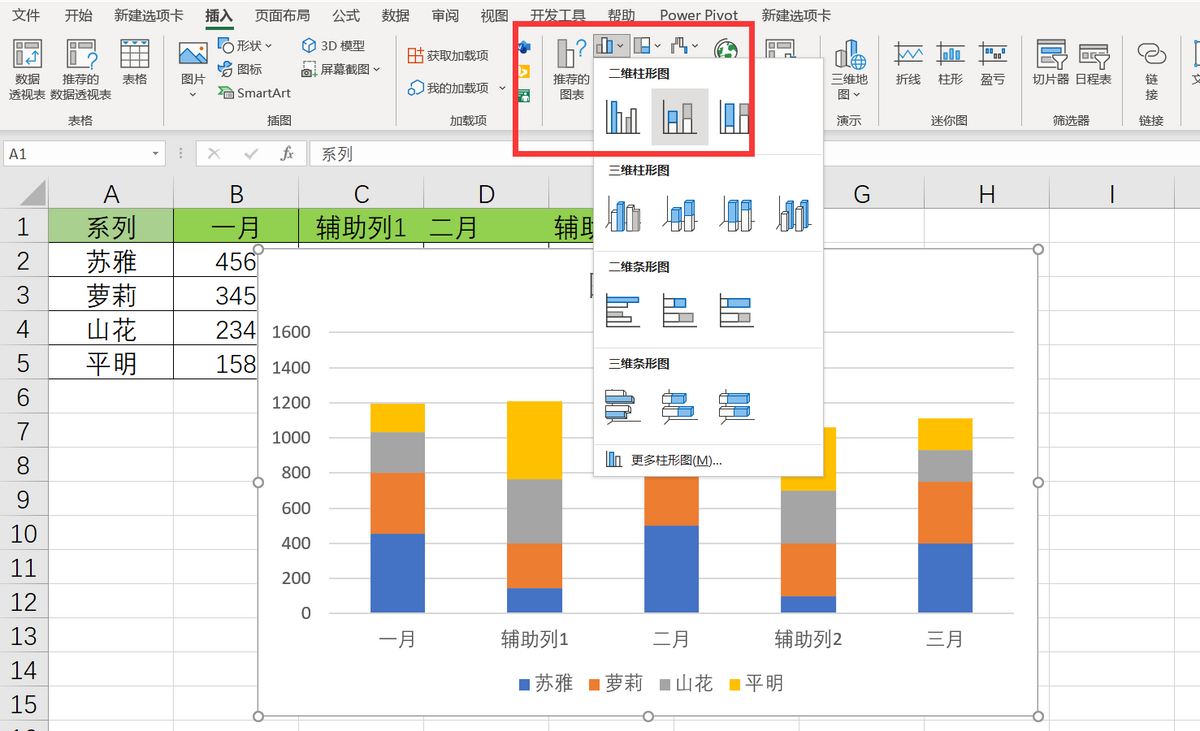Viewport: 1200px width, 731px height.
Task: Click the Pictures (图片) button
Action: 192,68
